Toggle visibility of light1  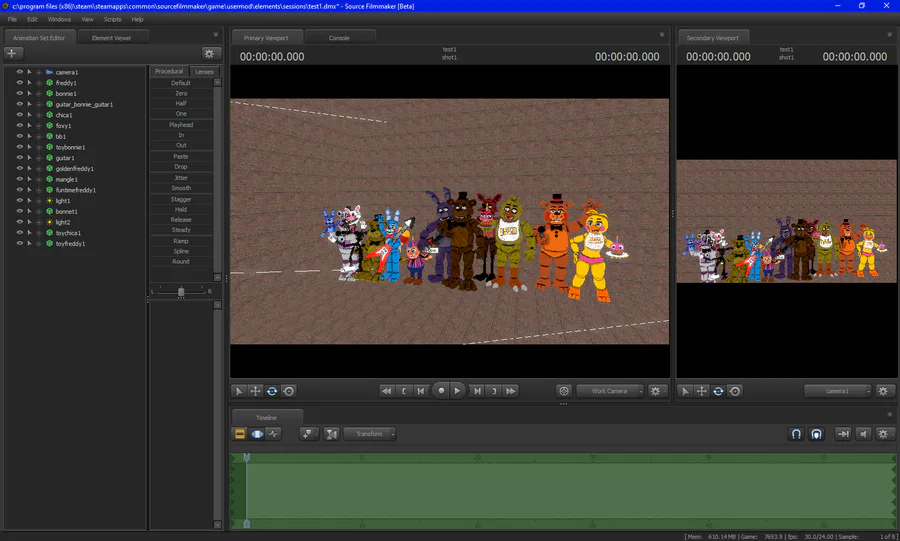pos(20,200)
